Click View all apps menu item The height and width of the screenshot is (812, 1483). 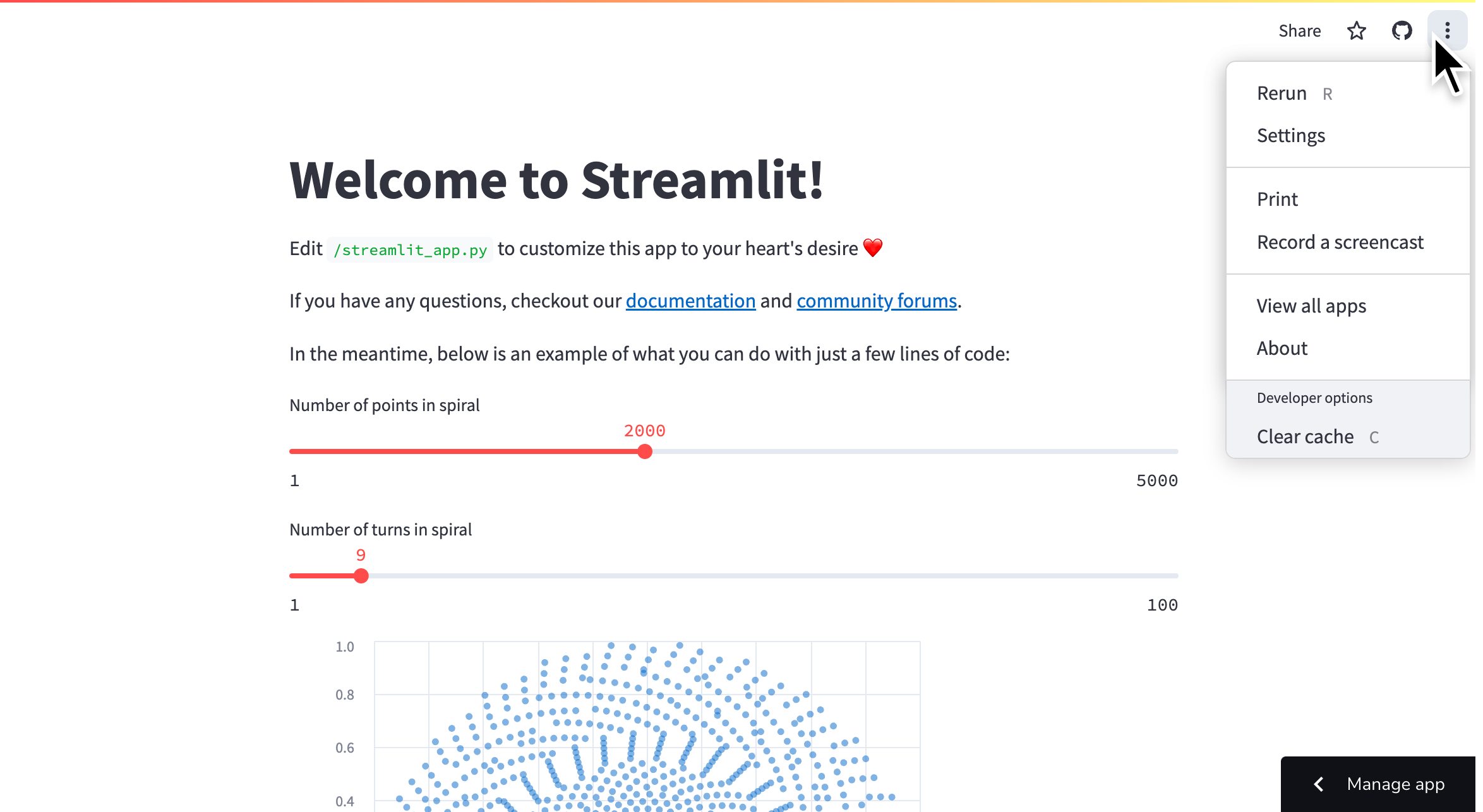coord(1311,305)
